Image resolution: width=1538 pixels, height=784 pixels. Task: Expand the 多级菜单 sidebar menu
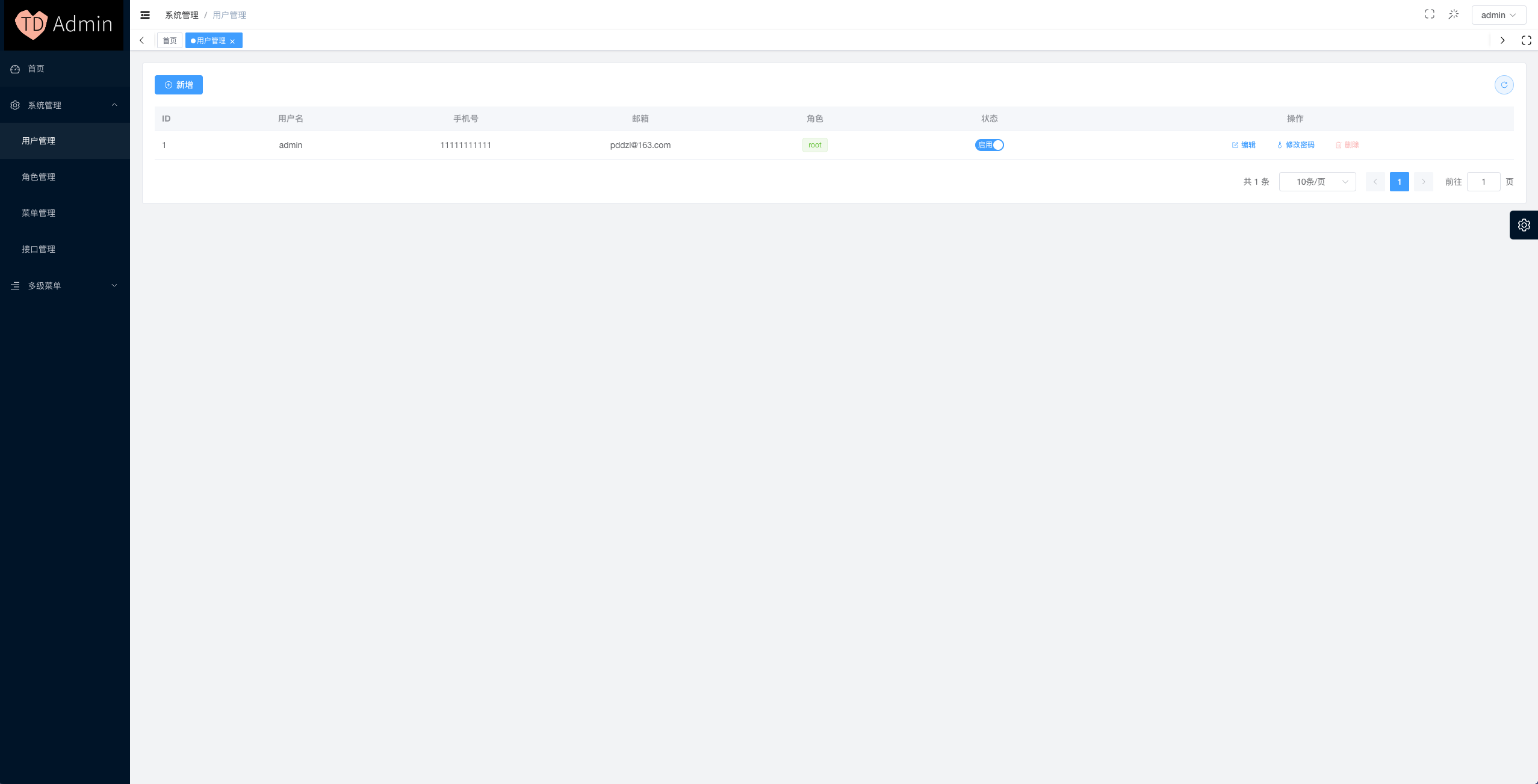[x=65, y=286]
